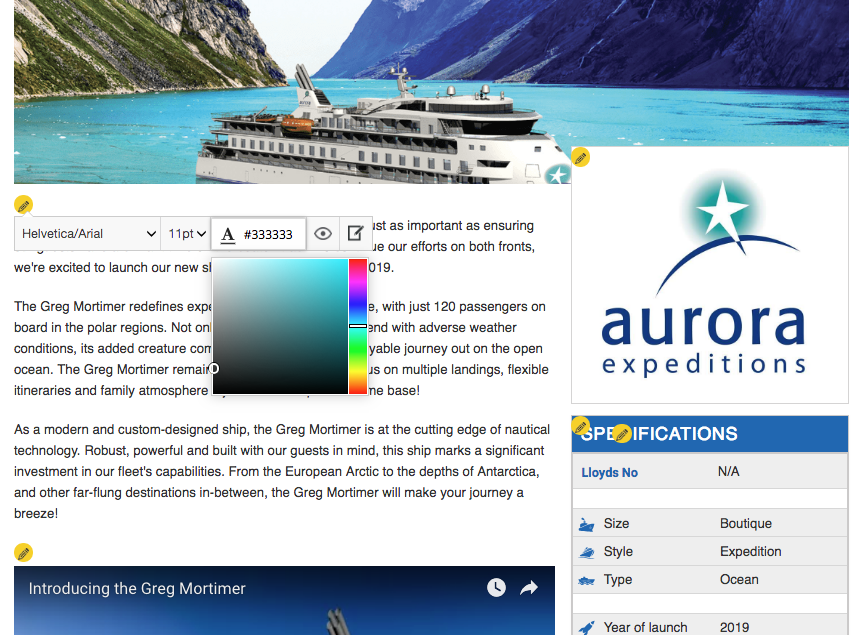Click the ship icon next to Size

click(x=586, y=525)
